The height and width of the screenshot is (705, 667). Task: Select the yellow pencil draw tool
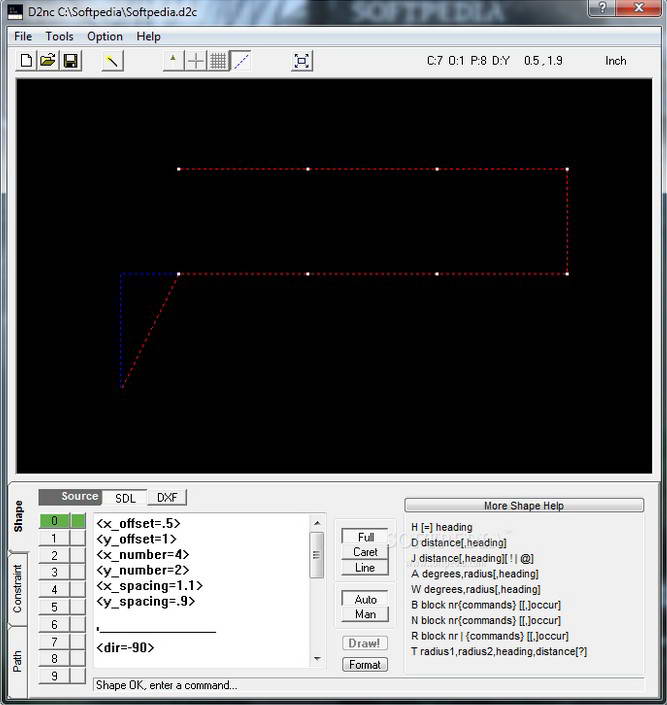112,61
